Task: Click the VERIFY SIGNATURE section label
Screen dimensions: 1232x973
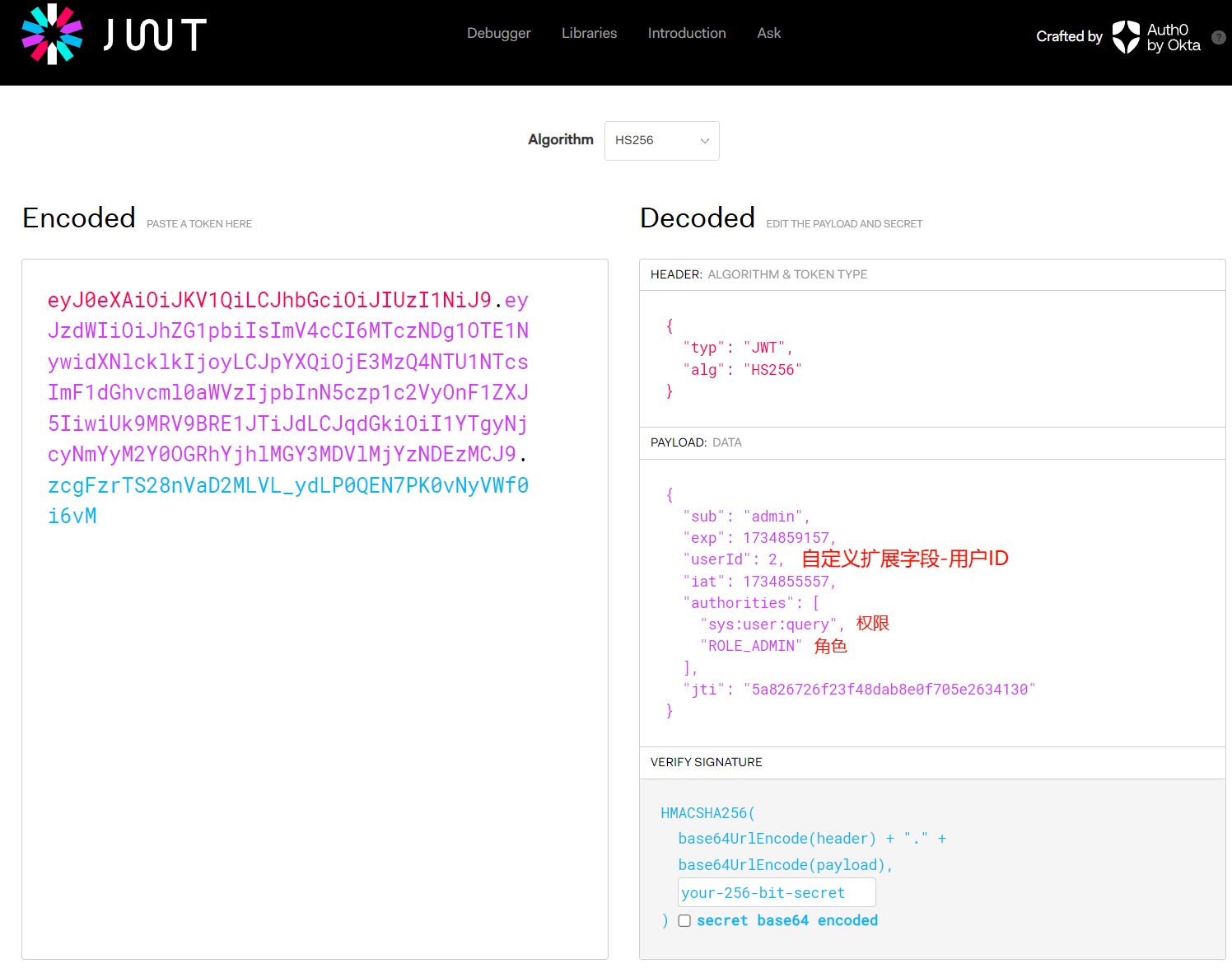Action: pyautogui.click(x=707, y=762)
